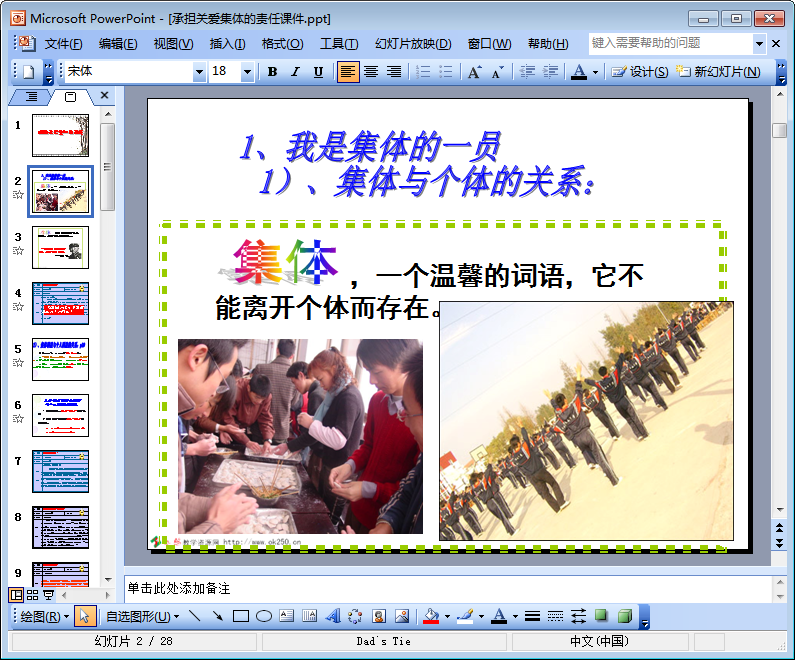Click the new document icon

click(28, 72)
